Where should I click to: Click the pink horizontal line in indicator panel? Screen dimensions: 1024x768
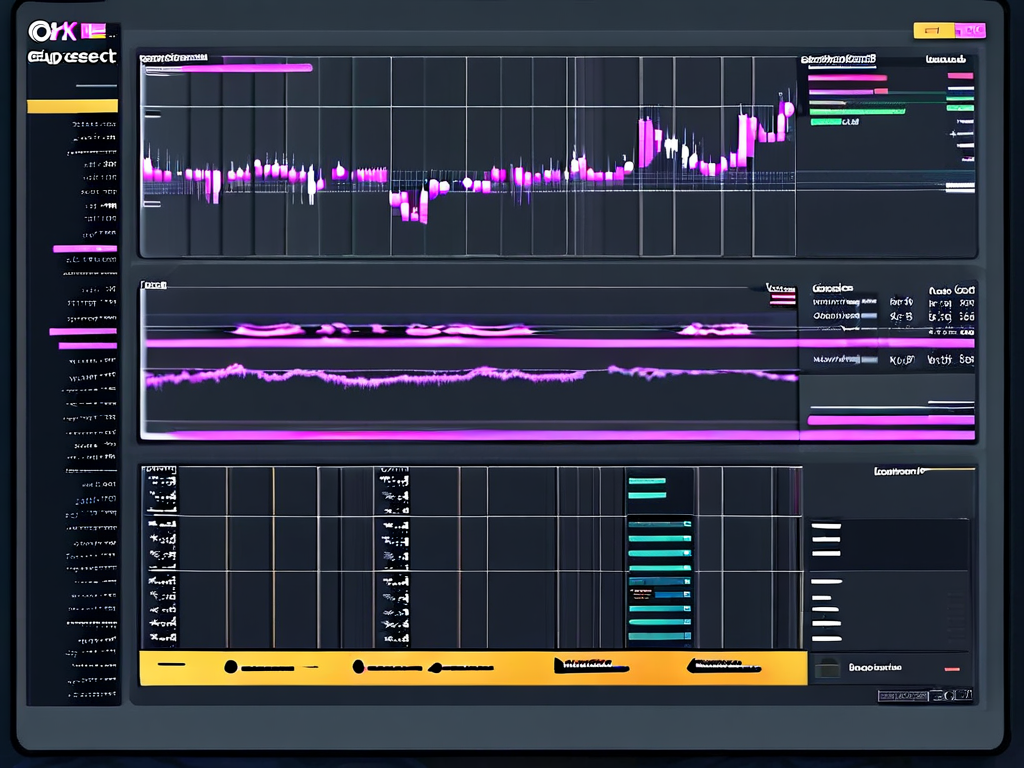[x=470, y=343]
